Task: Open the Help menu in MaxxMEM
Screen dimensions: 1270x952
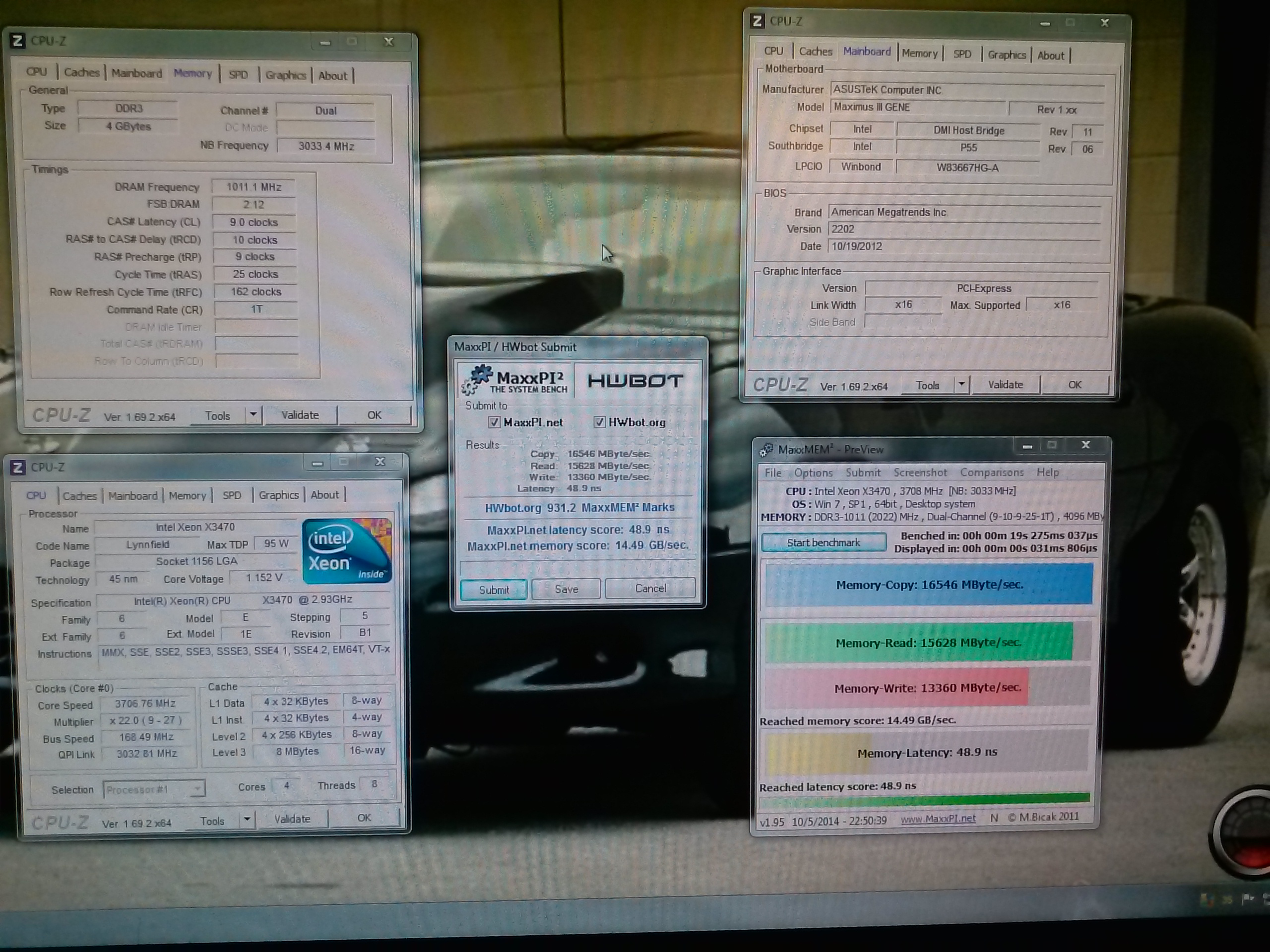Action: (x=1047, y=472)
